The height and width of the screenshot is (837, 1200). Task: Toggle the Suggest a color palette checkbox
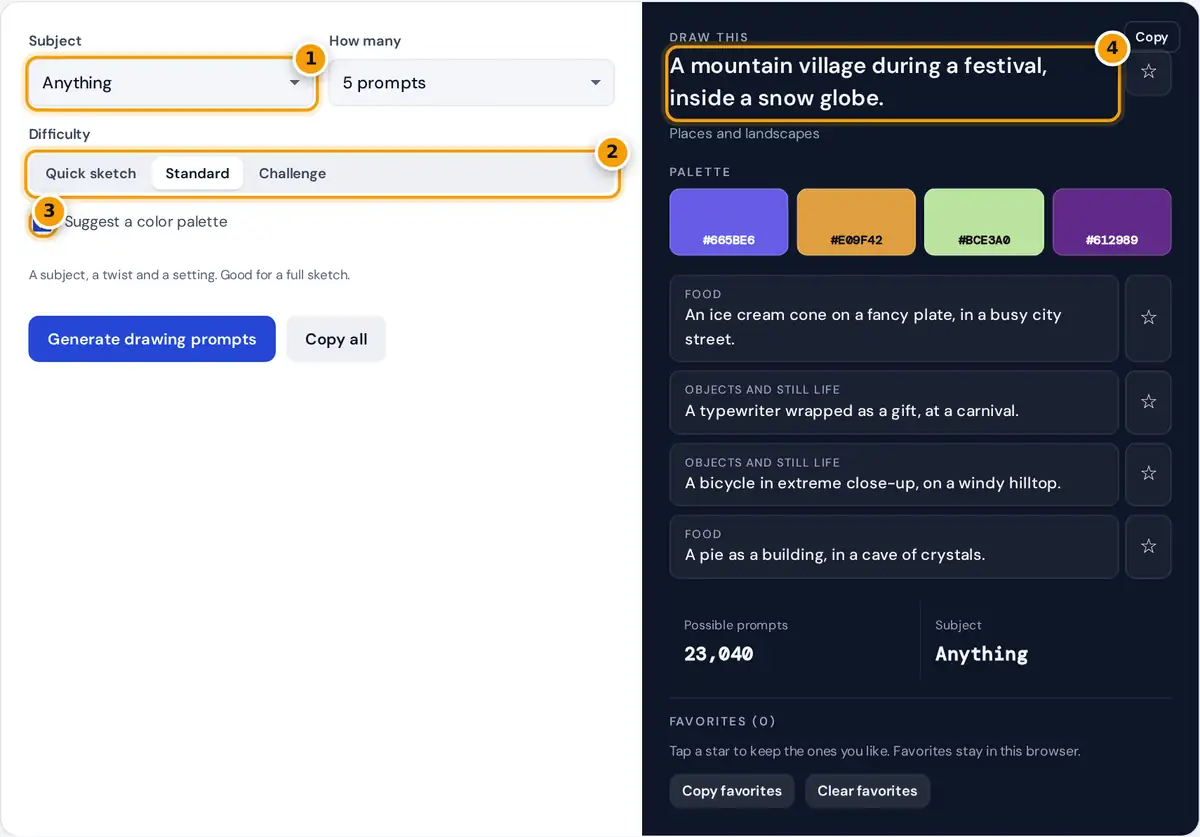pyautogui.click(x=42, y=222)
